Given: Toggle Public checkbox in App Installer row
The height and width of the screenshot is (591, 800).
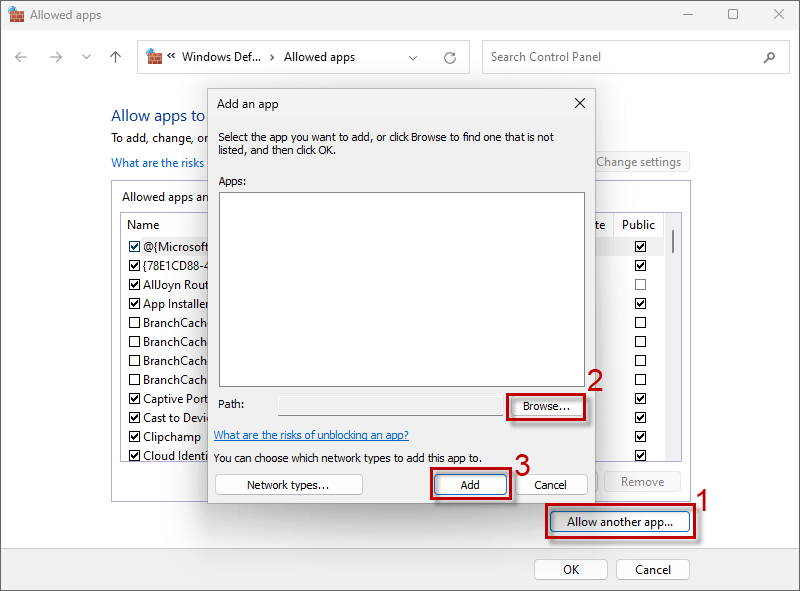Looking at the screenshot, I should (640, 304).
